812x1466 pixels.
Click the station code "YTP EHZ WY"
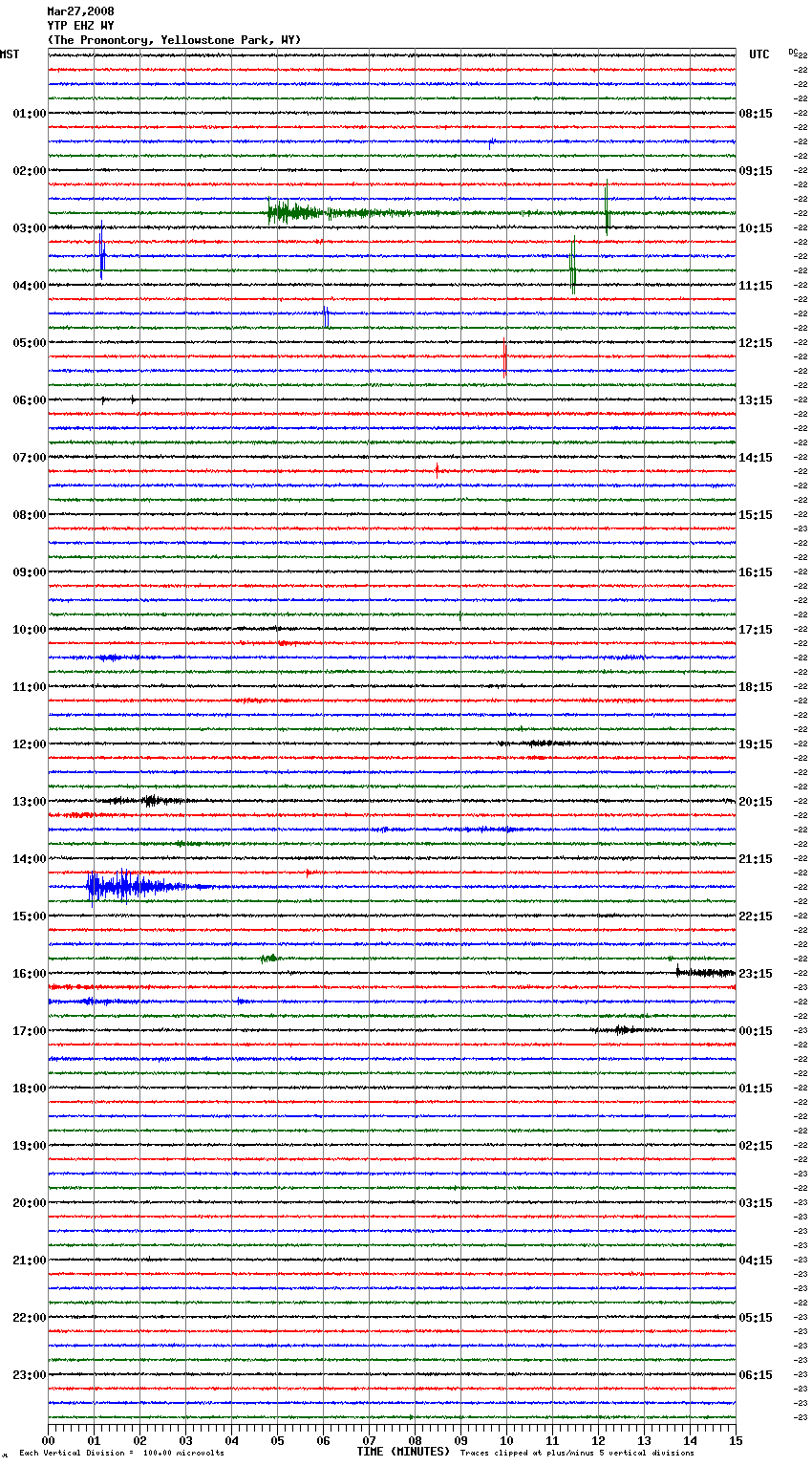[x=80, y=26]
